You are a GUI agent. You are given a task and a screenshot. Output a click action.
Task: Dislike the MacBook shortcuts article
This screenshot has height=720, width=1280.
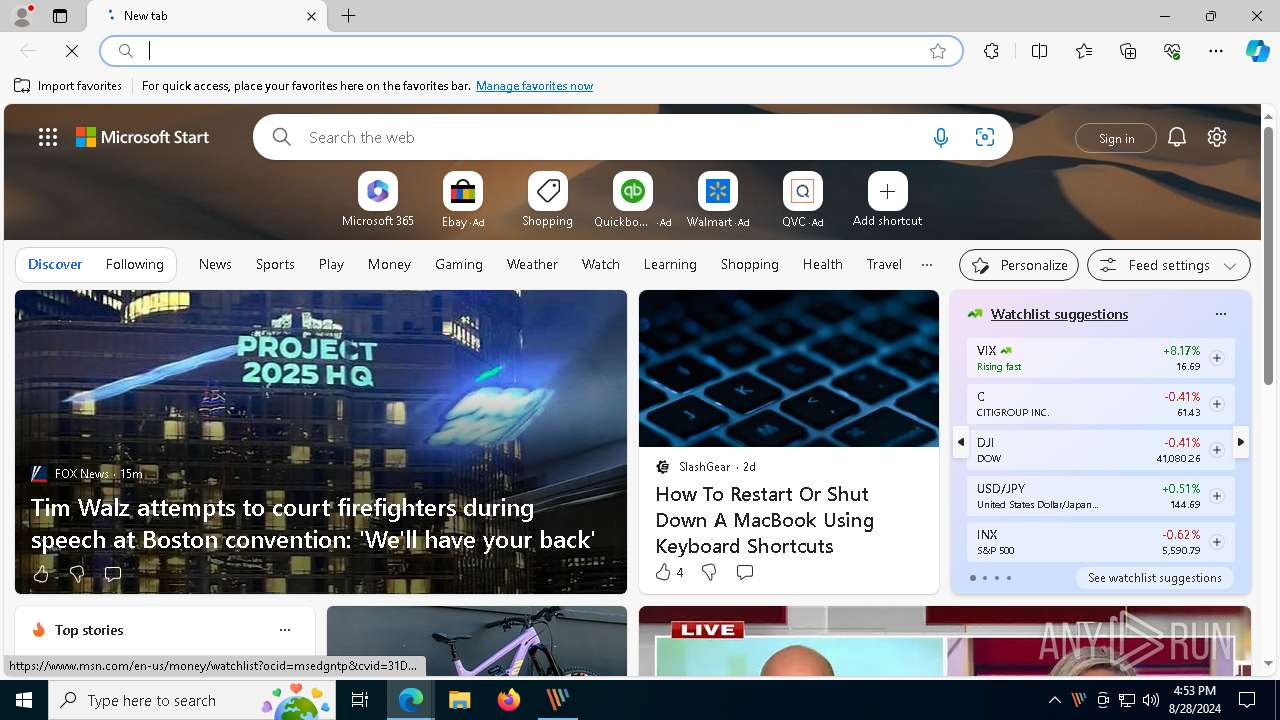(709, 572)
